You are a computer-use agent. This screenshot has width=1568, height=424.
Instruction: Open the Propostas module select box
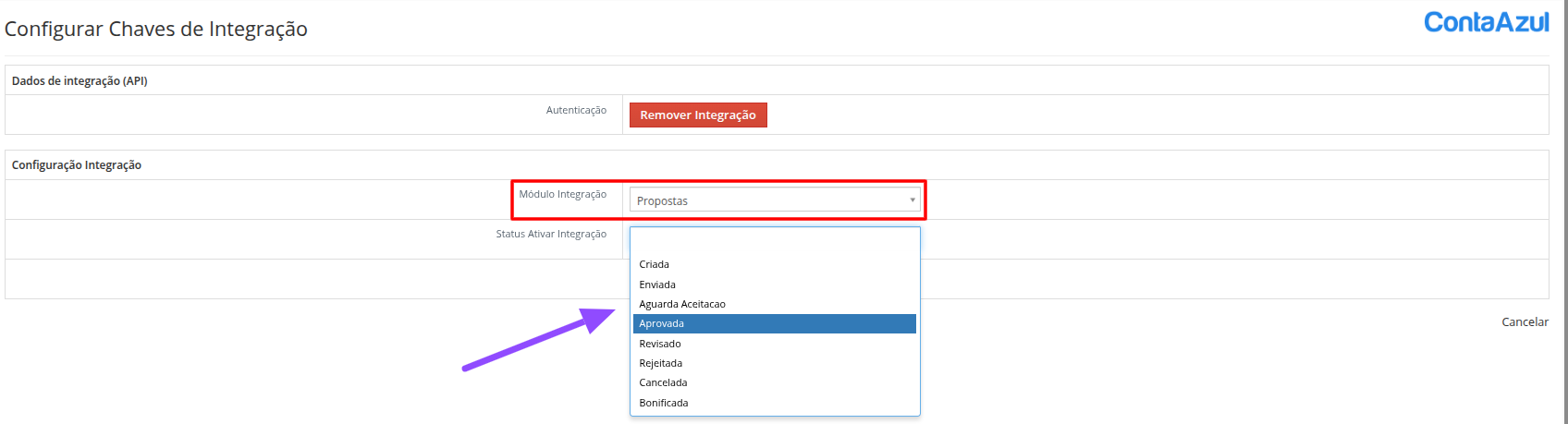[769, 200]
